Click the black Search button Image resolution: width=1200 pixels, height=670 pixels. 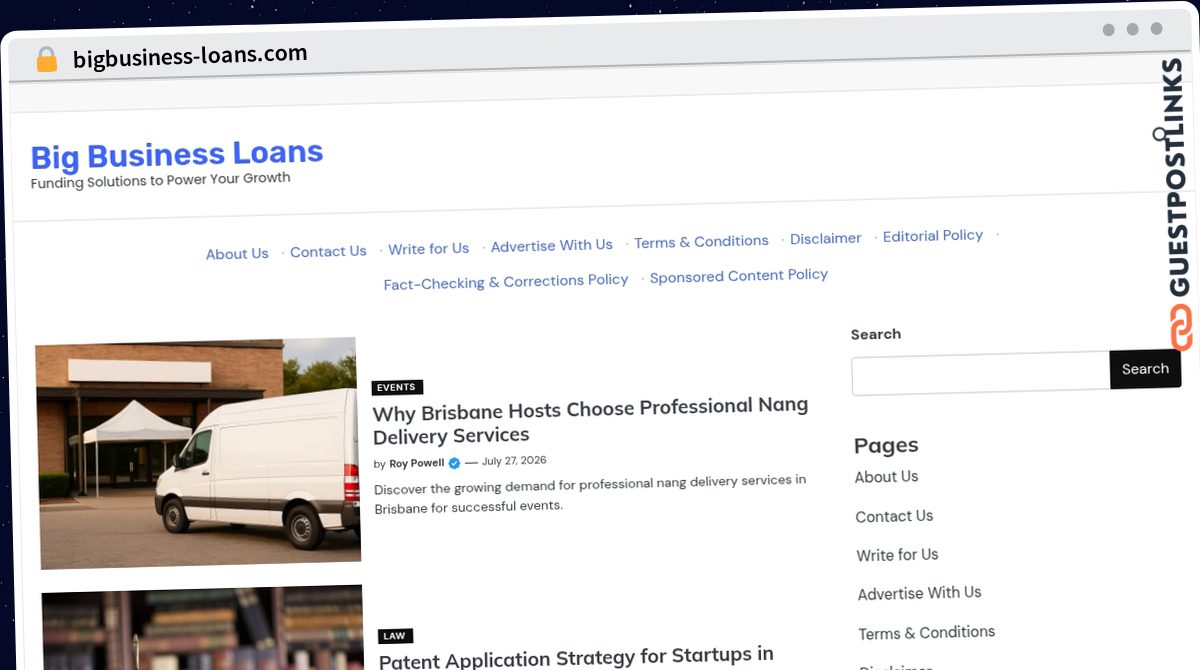tap(1145, 369)
